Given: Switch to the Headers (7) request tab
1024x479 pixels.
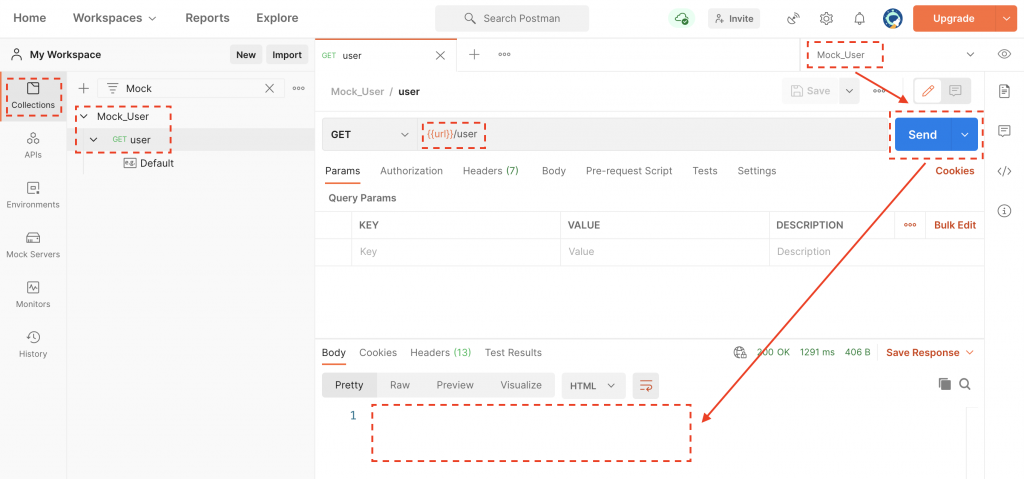Looking at the screenshot, I should [x=490, y=171].
